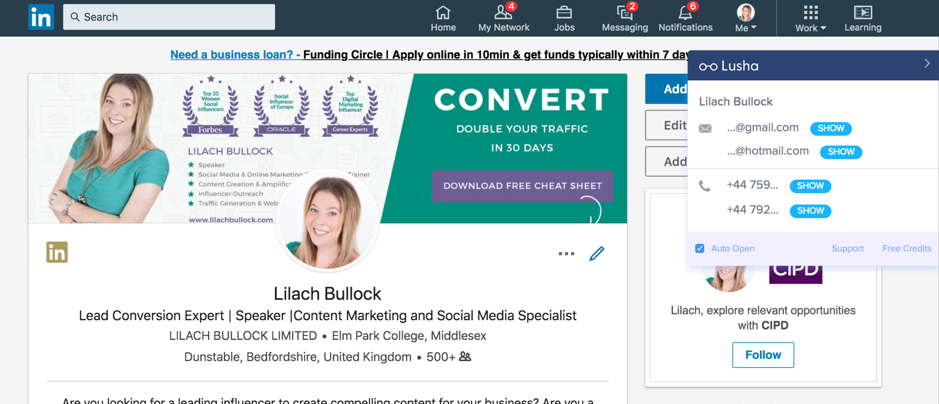Open Messaging with 2 unread badge
Screen dimensions: 939x404
coord(625,18)
